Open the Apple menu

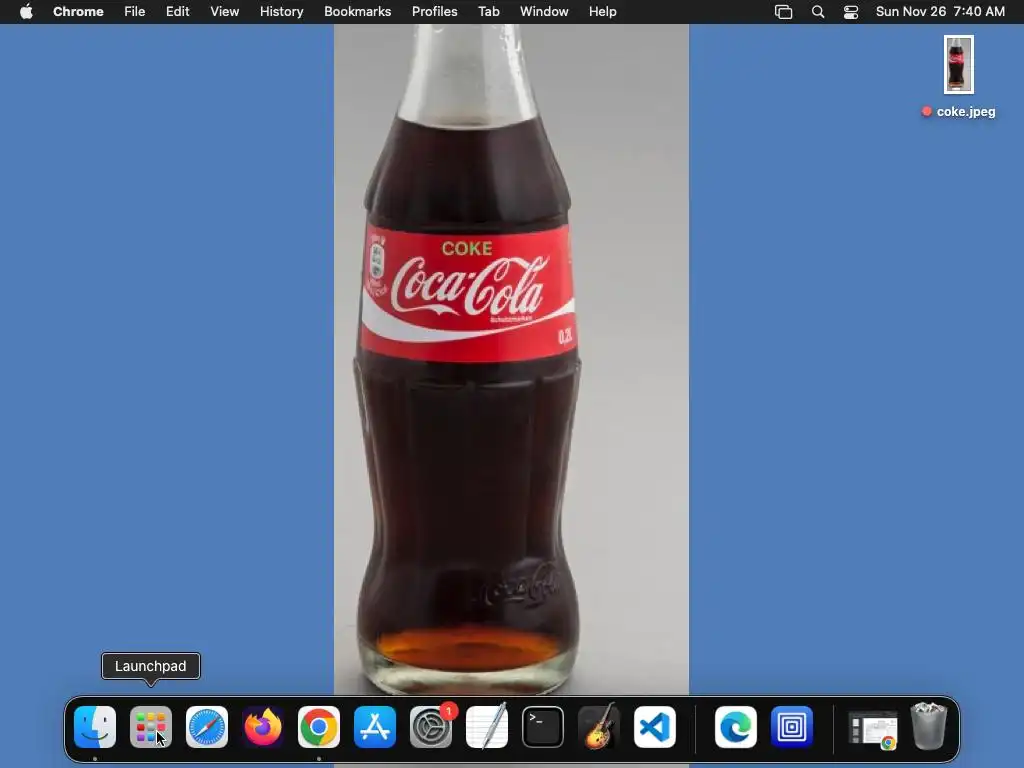click(26, 12)
